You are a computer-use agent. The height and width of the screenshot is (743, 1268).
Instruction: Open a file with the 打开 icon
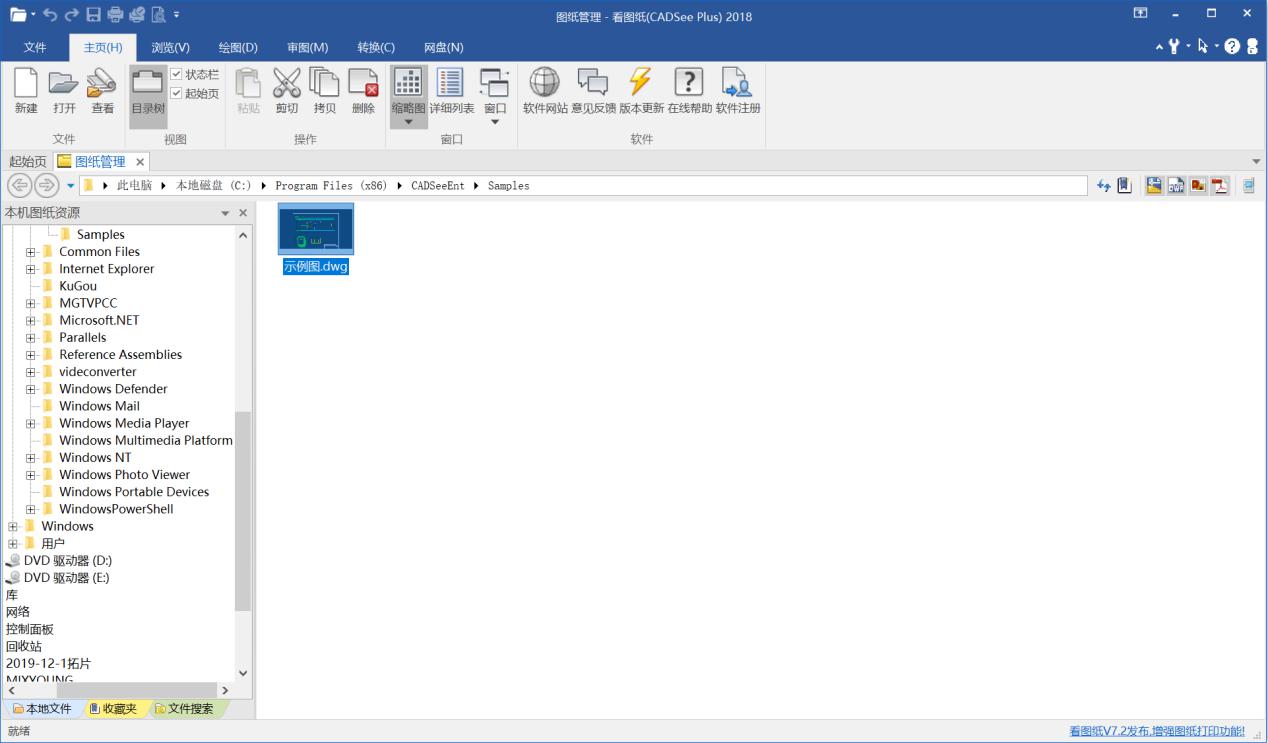click(x=64, y=90)
